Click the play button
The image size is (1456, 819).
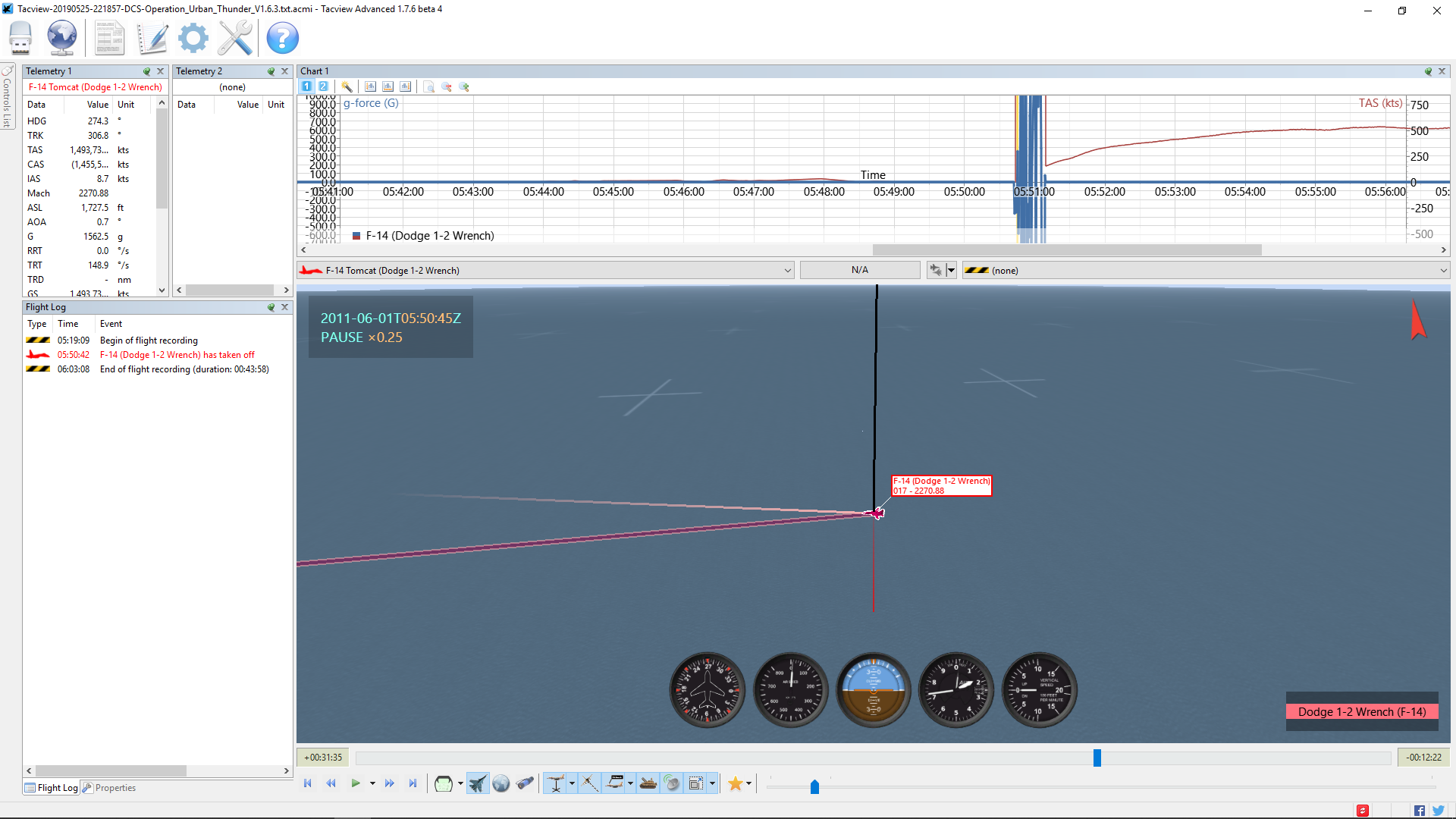[x=355, y=783]
